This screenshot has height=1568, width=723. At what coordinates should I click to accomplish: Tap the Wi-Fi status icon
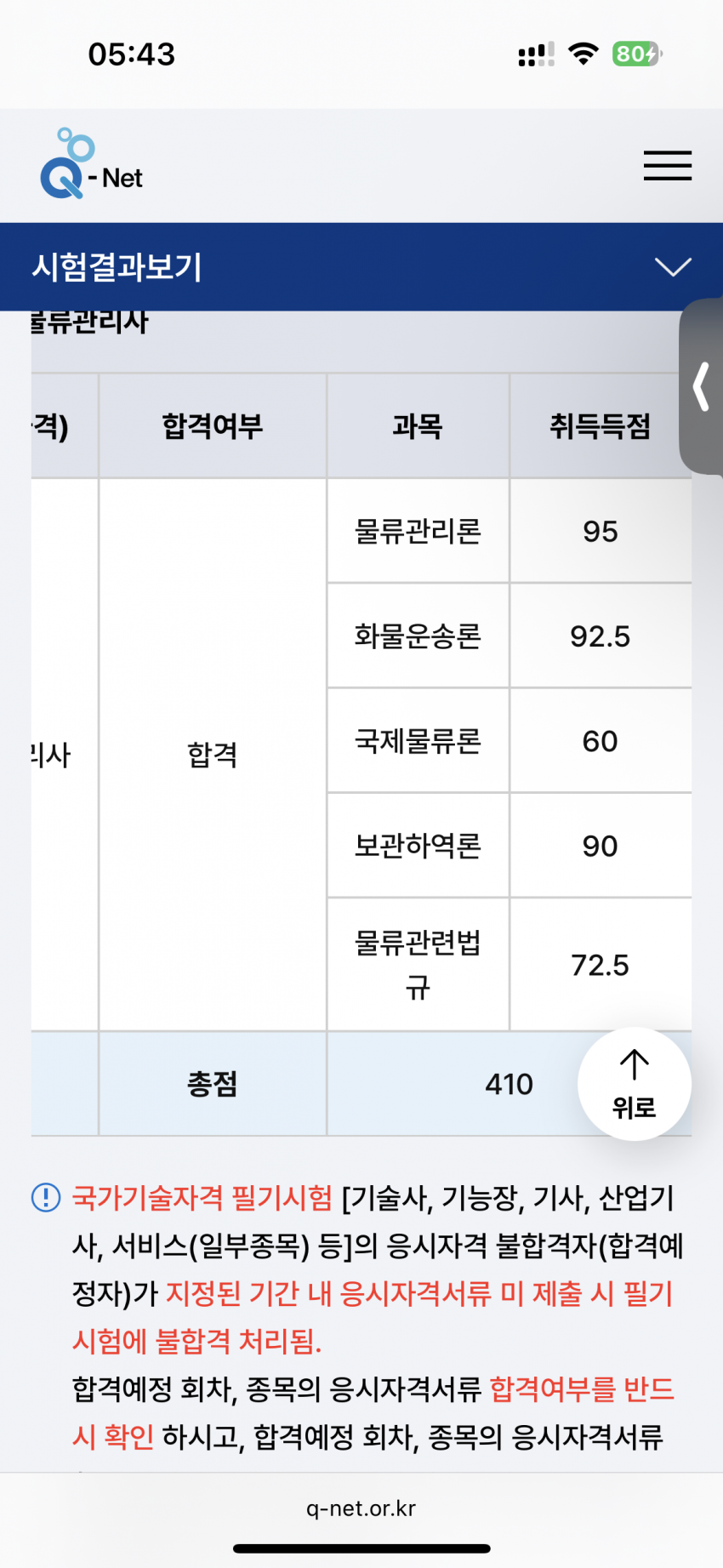tap(584, 54)
